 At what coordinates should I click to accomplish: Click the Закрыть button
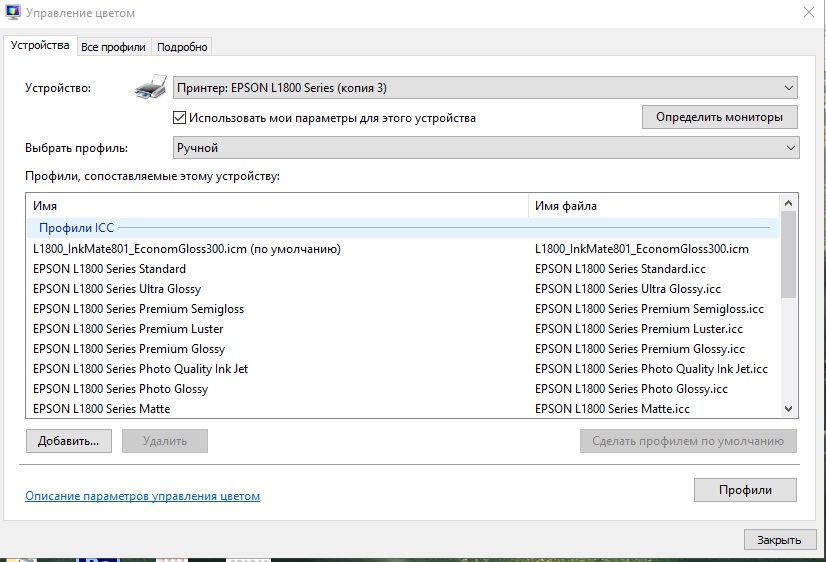[780, 540]
